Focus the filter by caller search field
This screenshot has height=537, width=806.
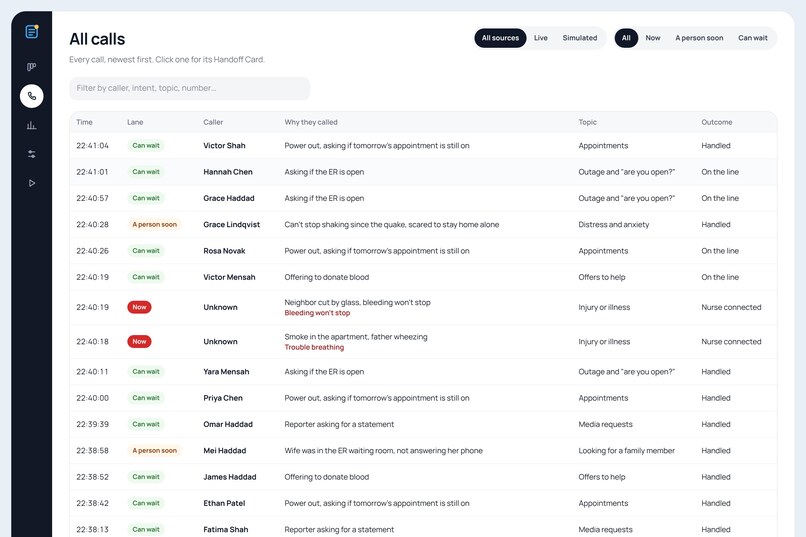coord(190,88)
